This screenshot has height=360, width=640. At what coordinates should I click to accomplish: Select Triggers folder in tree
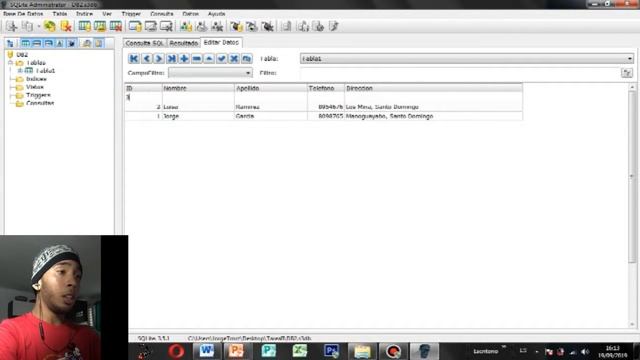(38, 95)
